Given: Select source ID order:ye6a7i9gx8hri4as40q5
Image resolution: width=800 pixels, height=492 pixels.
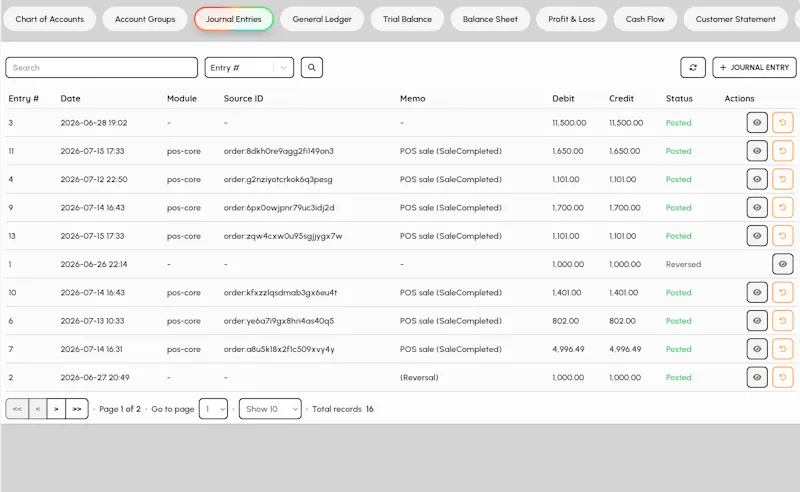Looking at the screenshot, I should [x=279, y=321].
